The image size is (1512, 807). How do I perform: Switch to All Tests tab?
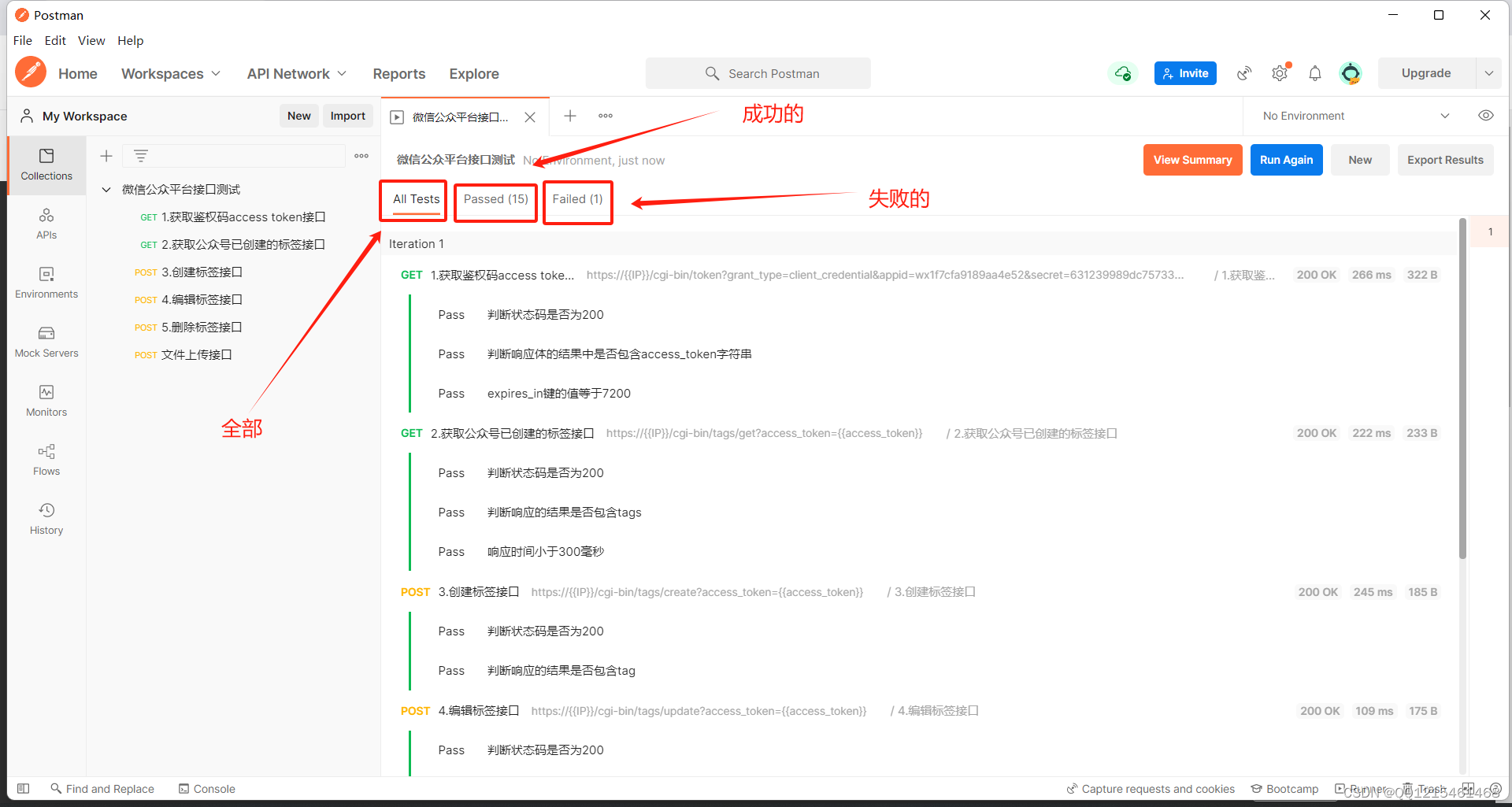416,199
